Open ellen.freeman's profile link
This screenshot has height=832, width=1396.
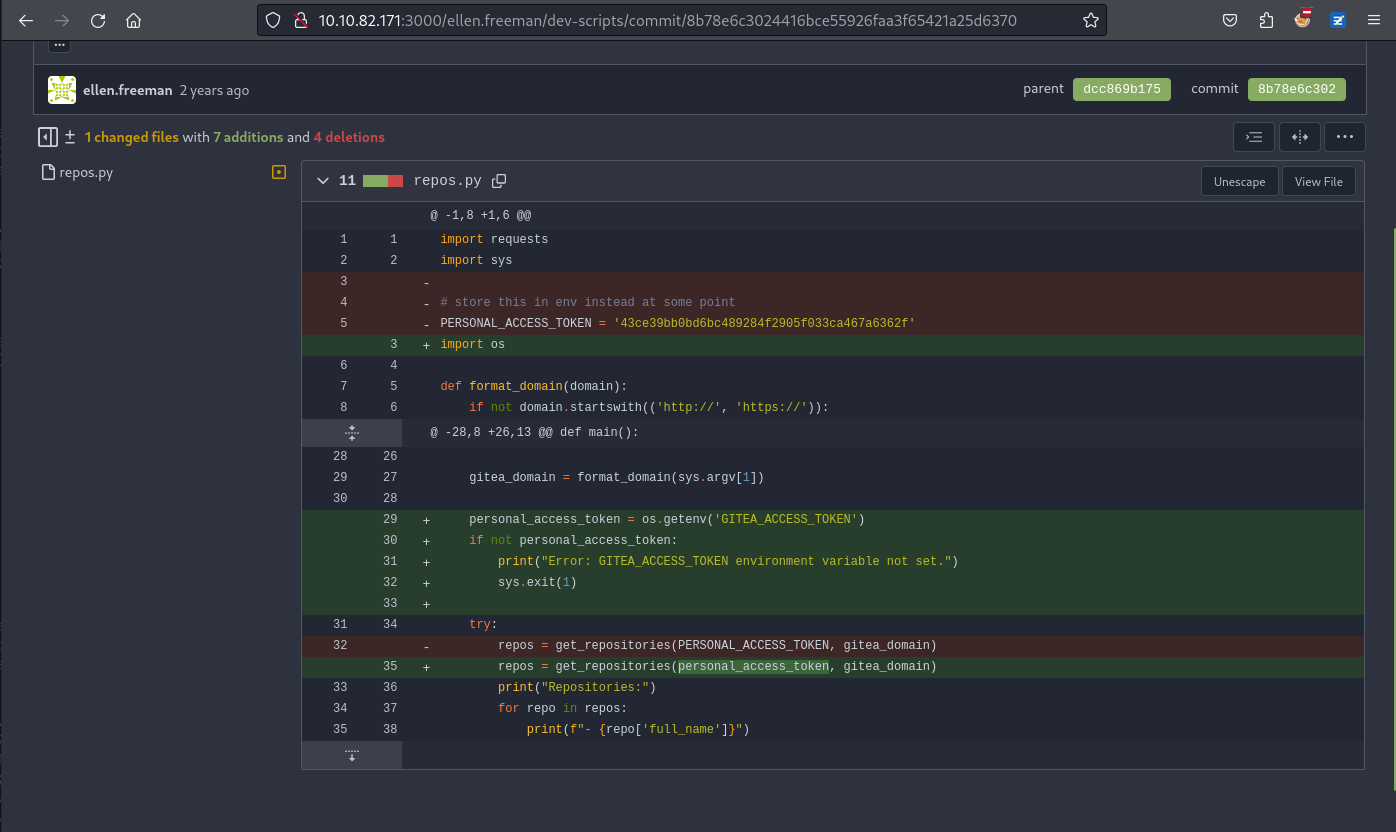pyautogui.click(x=127, y=90)
